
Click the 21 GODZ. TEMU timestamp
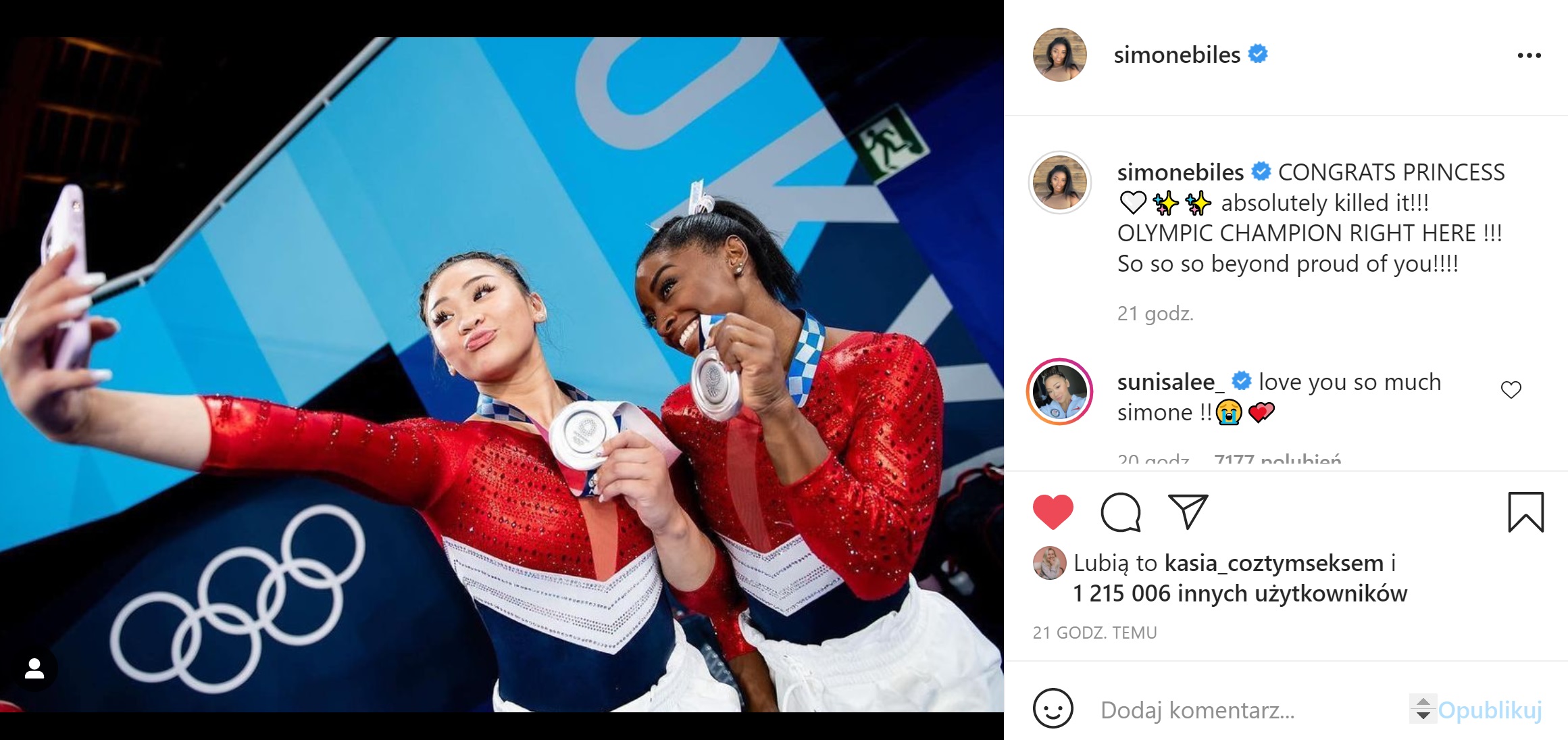[1094, 633]
